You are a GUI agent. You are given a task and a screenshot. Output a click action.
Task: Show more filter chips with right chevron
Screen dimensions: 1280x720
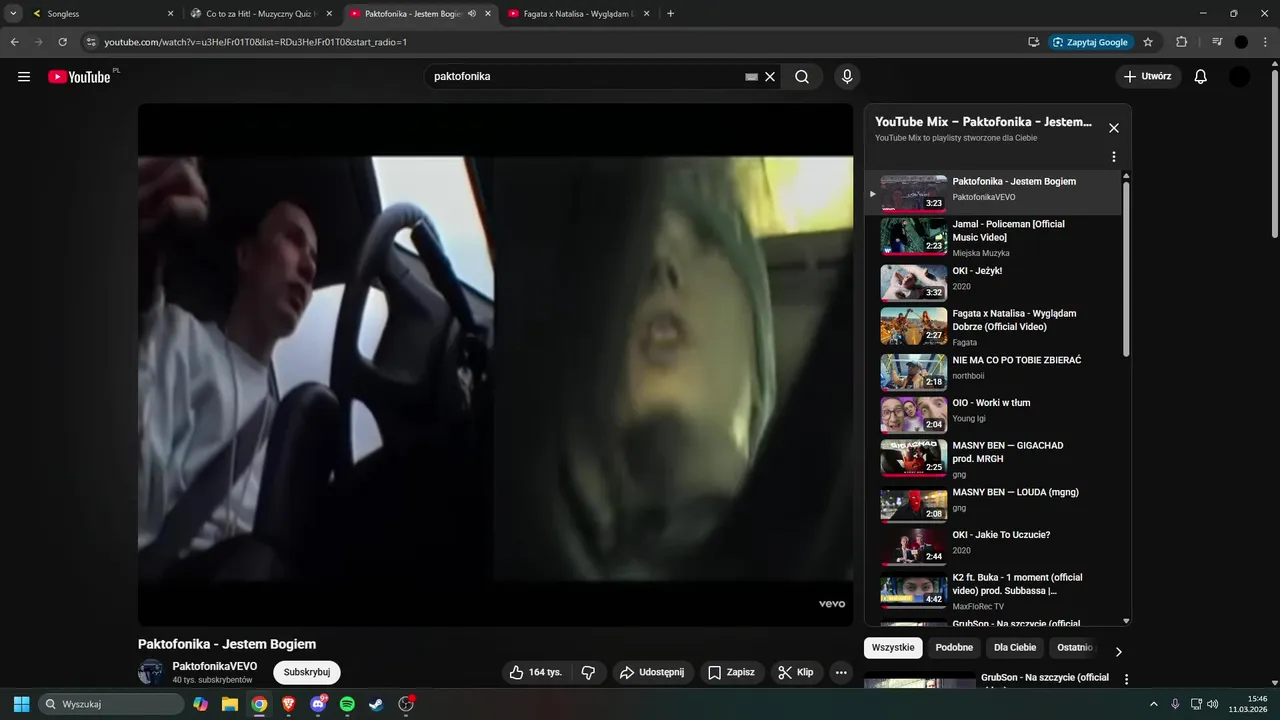pyautogui.click(x=1118, y=652)
